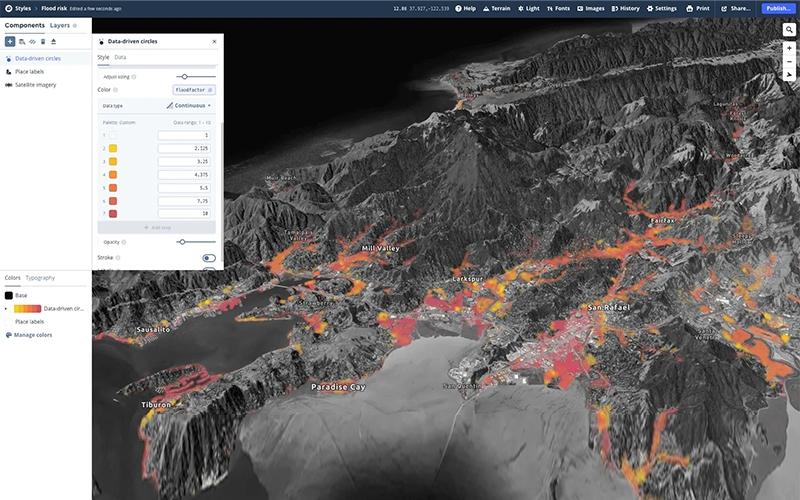Click the Data-driven circles panel header icon
The height and width of the screenshot is (500, 800).
click(101, 42)
